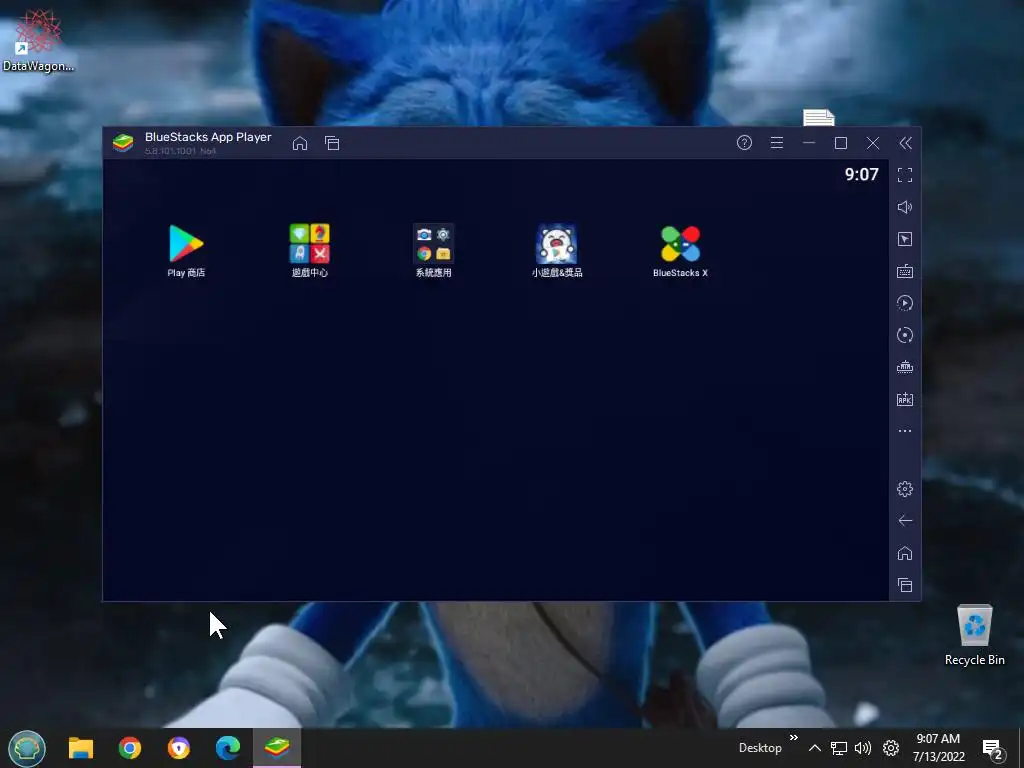Open the taskbar clock and date
The height and width of the screenshot is (768, 1024).
[938, 748]
